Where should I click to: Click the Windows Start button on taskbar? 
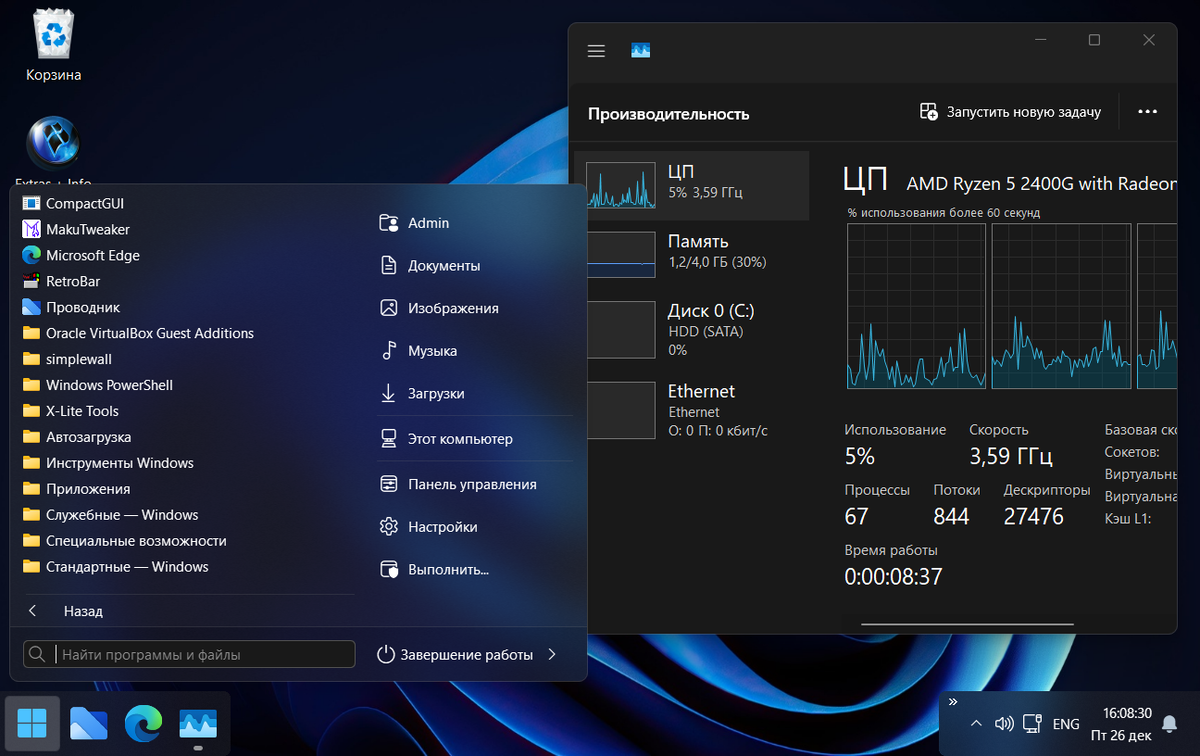pyautogui.click(x=32, y=723)
